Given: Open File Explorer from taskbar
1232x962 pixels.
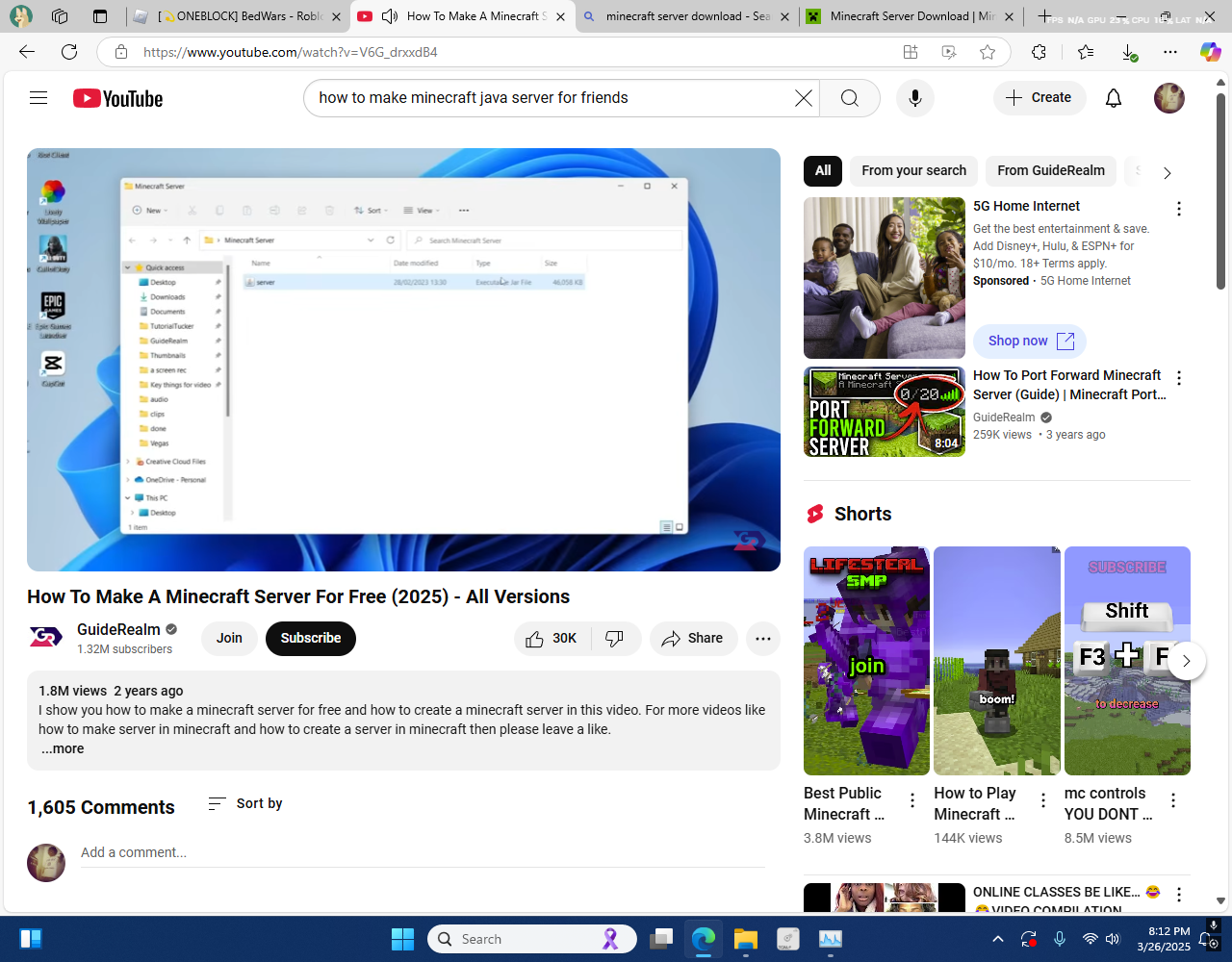Looking at the screenshot, I should [x=746, y=939].
